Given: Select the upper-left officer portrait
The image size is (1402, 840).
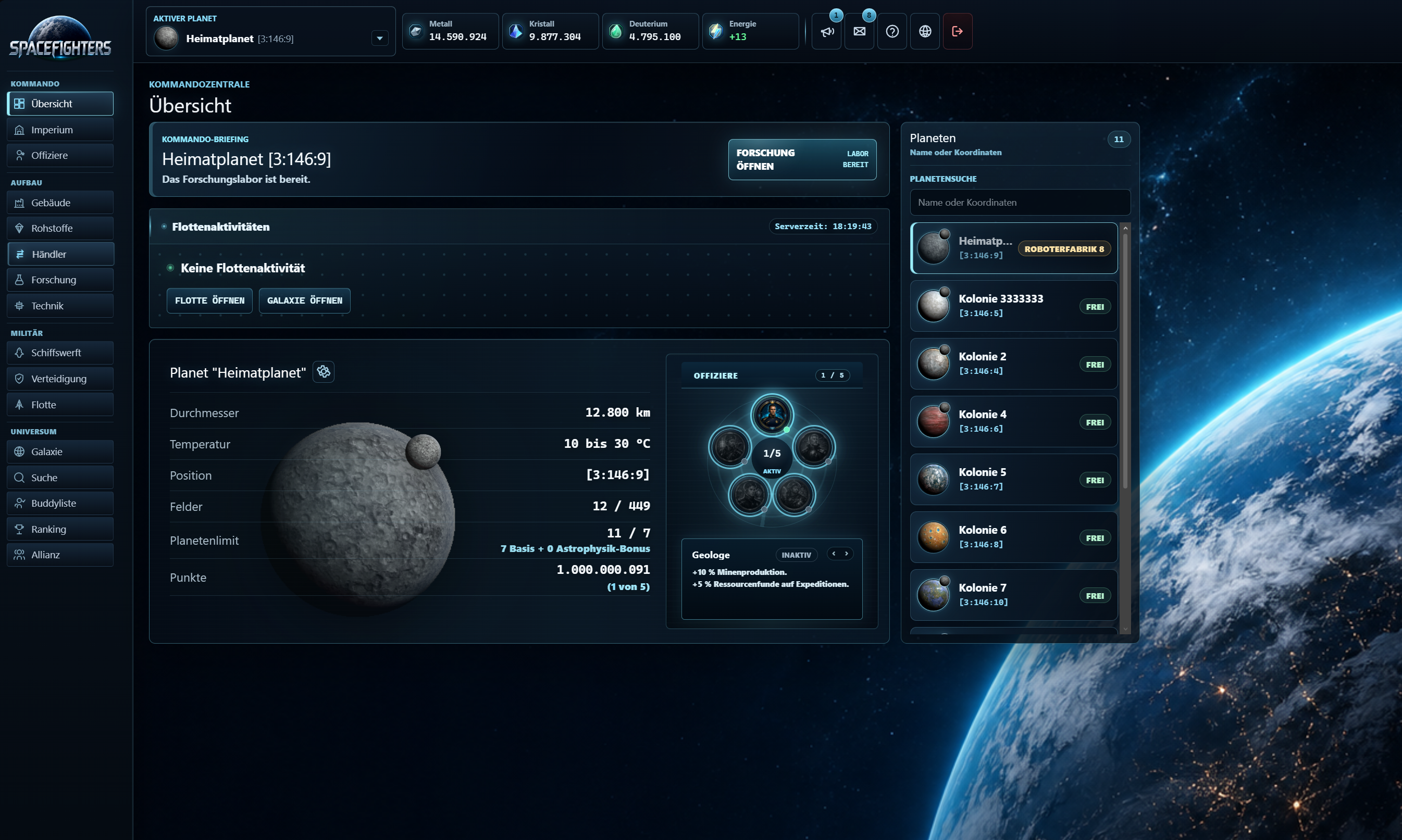Looking at the screenshot, I should pos(730,447).
